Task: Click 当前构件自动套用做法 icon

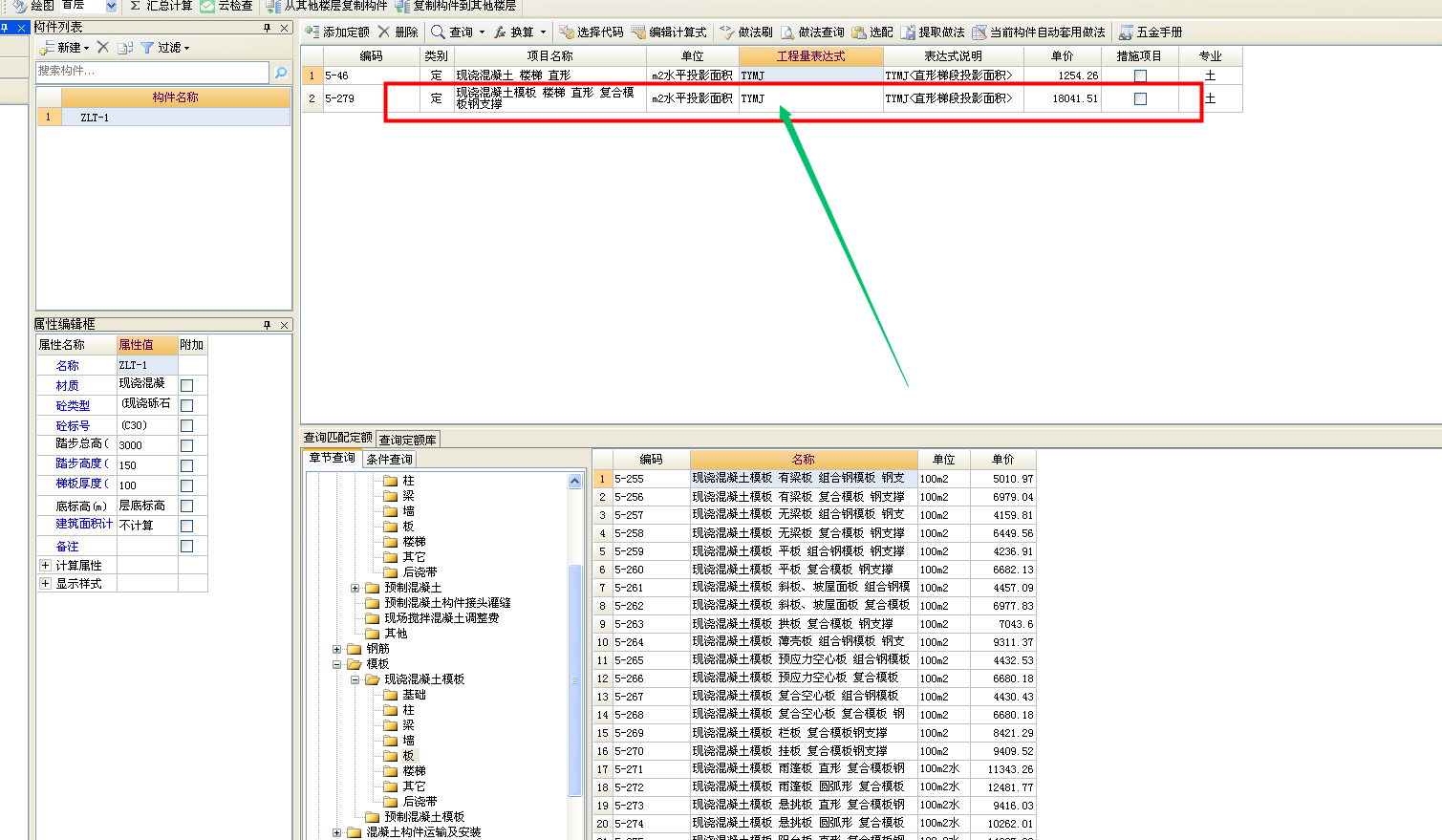Action: [x=979, y=32]
